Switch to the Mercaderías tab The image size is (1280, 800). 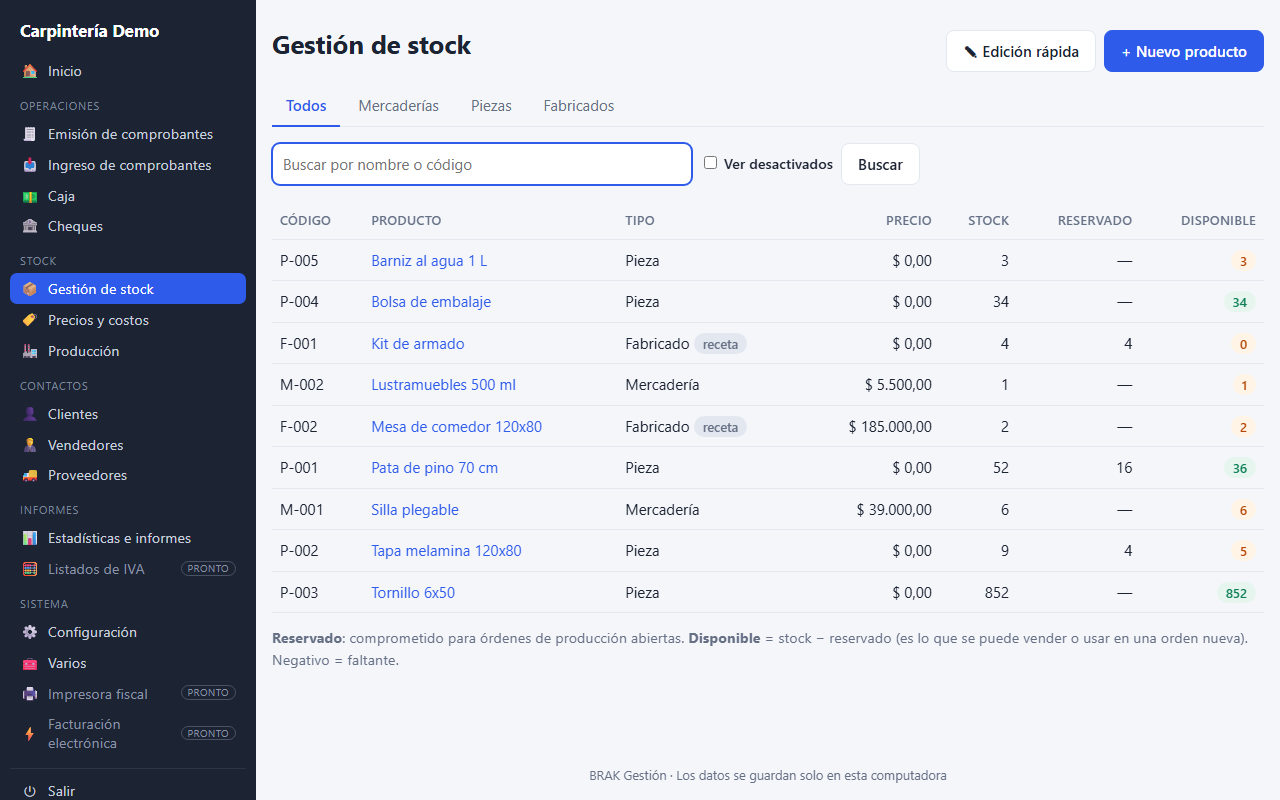(398, 106)
